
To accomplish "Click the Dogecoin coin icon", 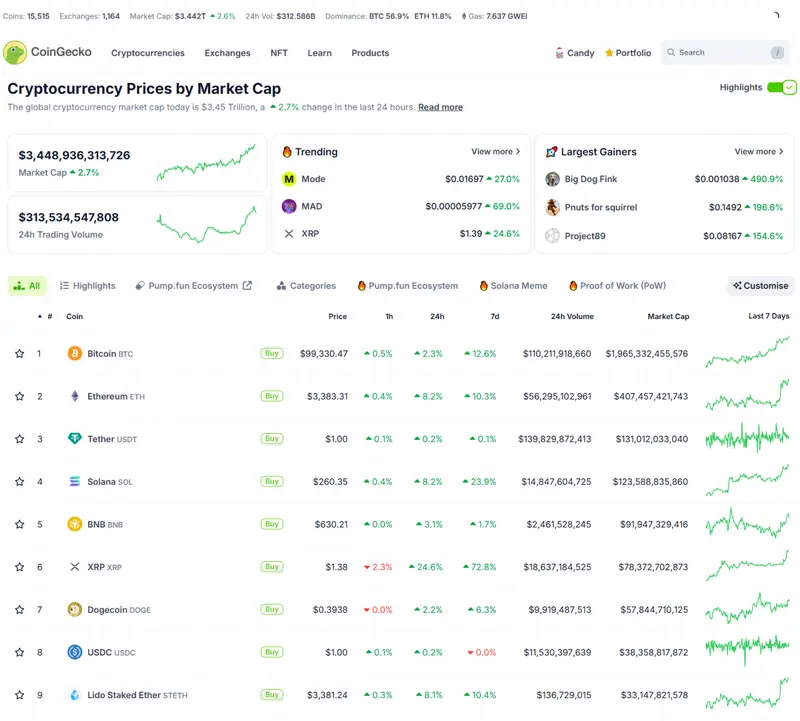I will pos(74,609).
